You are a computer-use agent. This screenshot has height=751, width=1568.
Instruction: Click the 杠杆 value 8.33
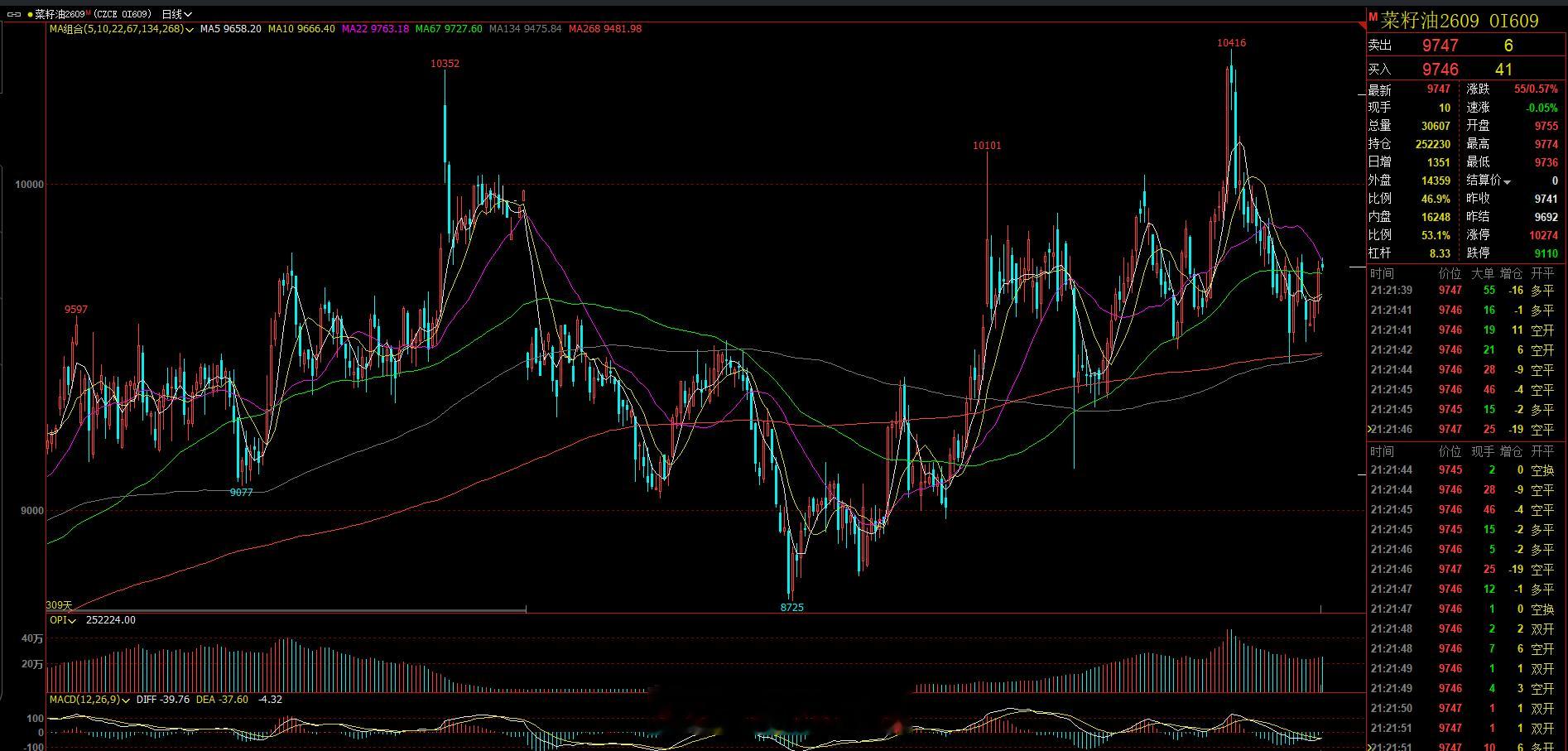[x=1440, y=253]
